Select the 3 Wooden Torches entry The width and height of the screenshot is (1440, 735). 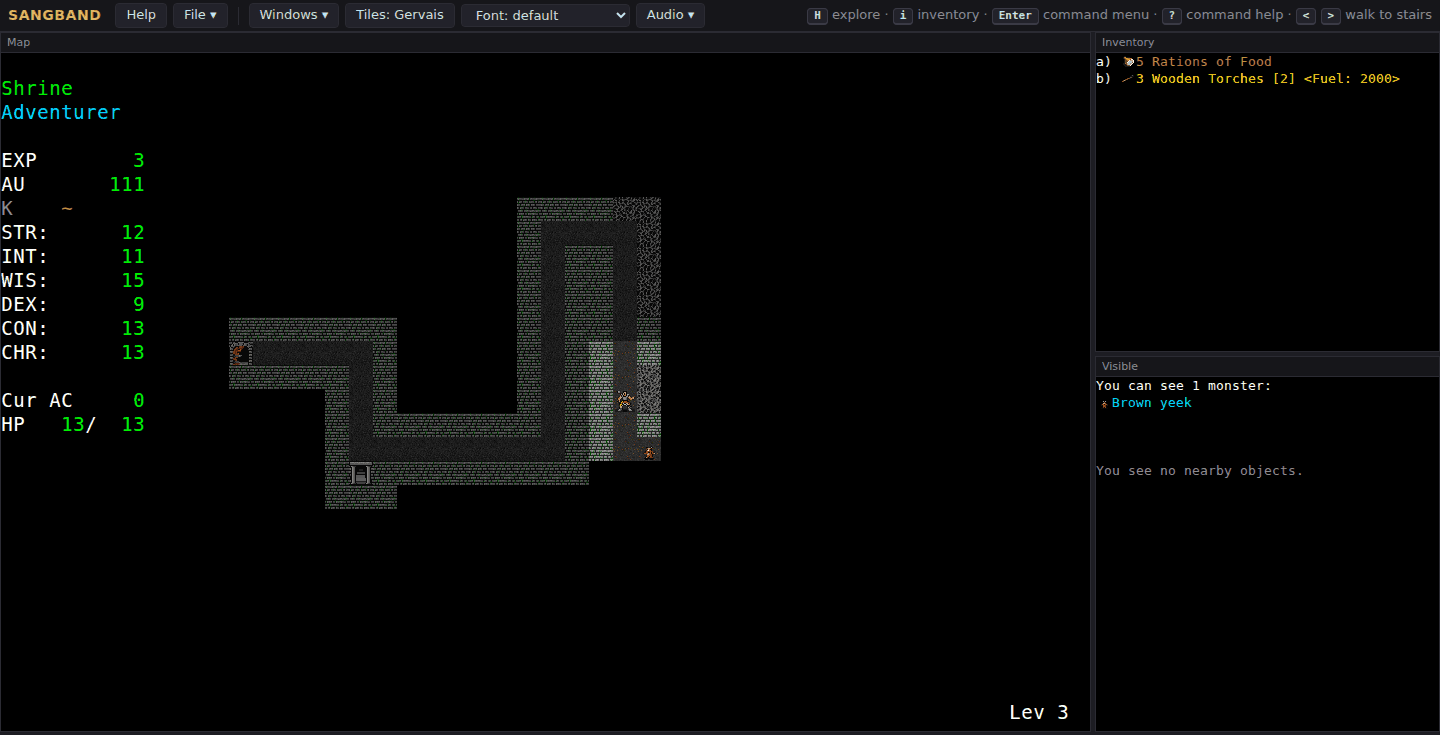coord(1248,79)
